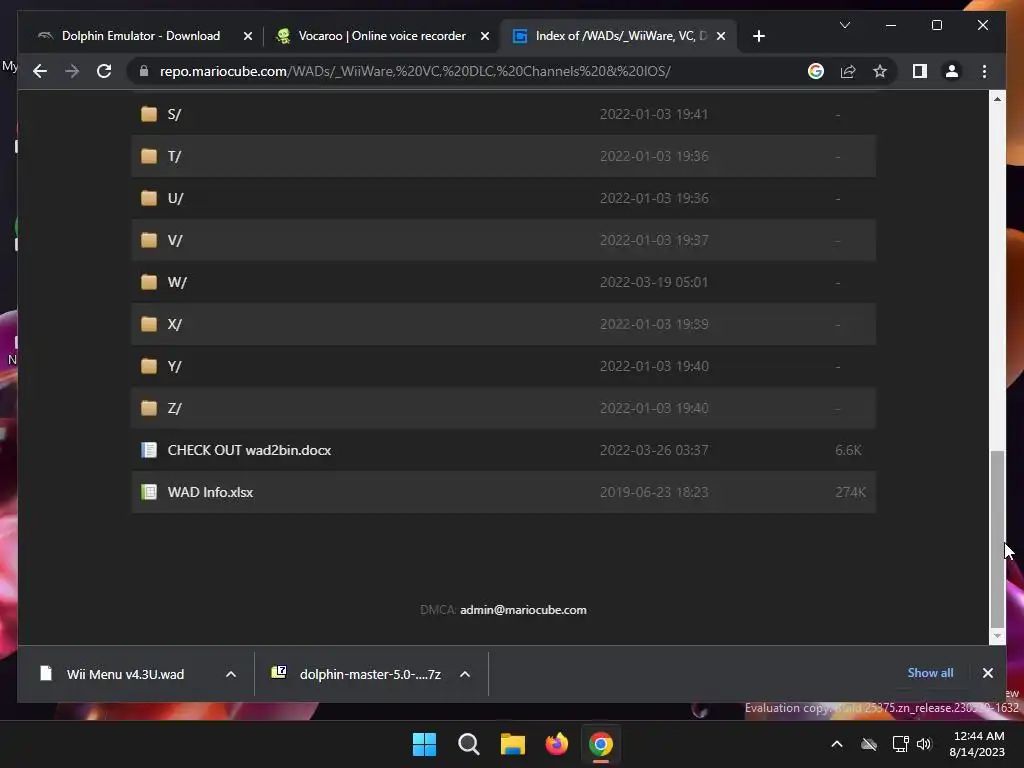The width and height of the screenshot is (1024, 768).
Task: Click the scrollbar down arrow
Action: click(x=997, y=635)
